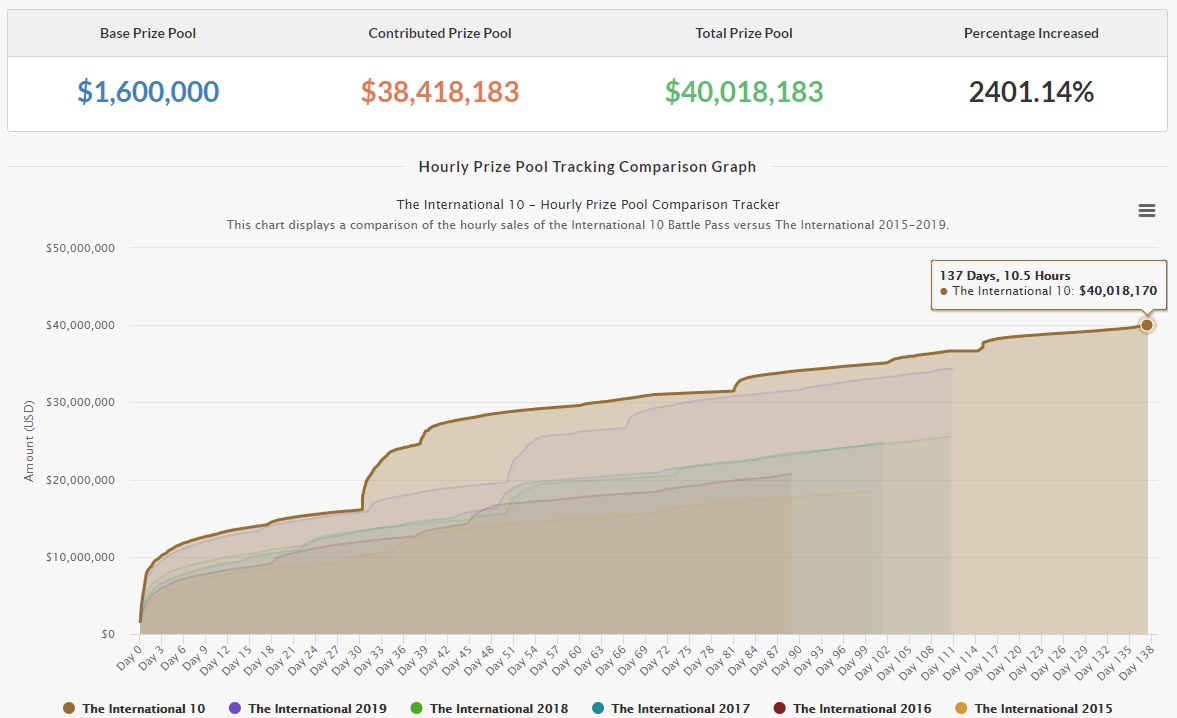1177x718 pixels.
Task: Click the $0 y-axis label
Action: pos(108,634)
